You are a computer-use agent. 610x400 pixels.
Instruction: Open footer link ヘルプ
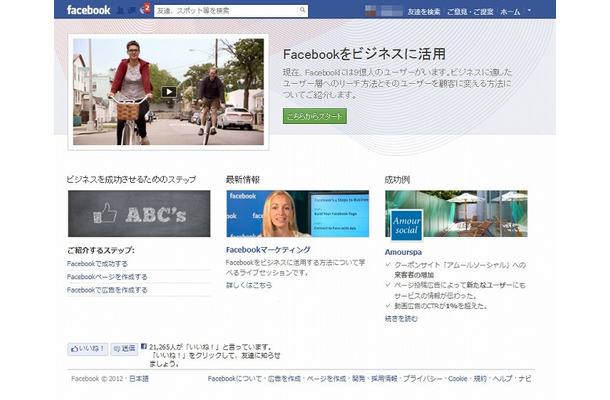(503, 379)
